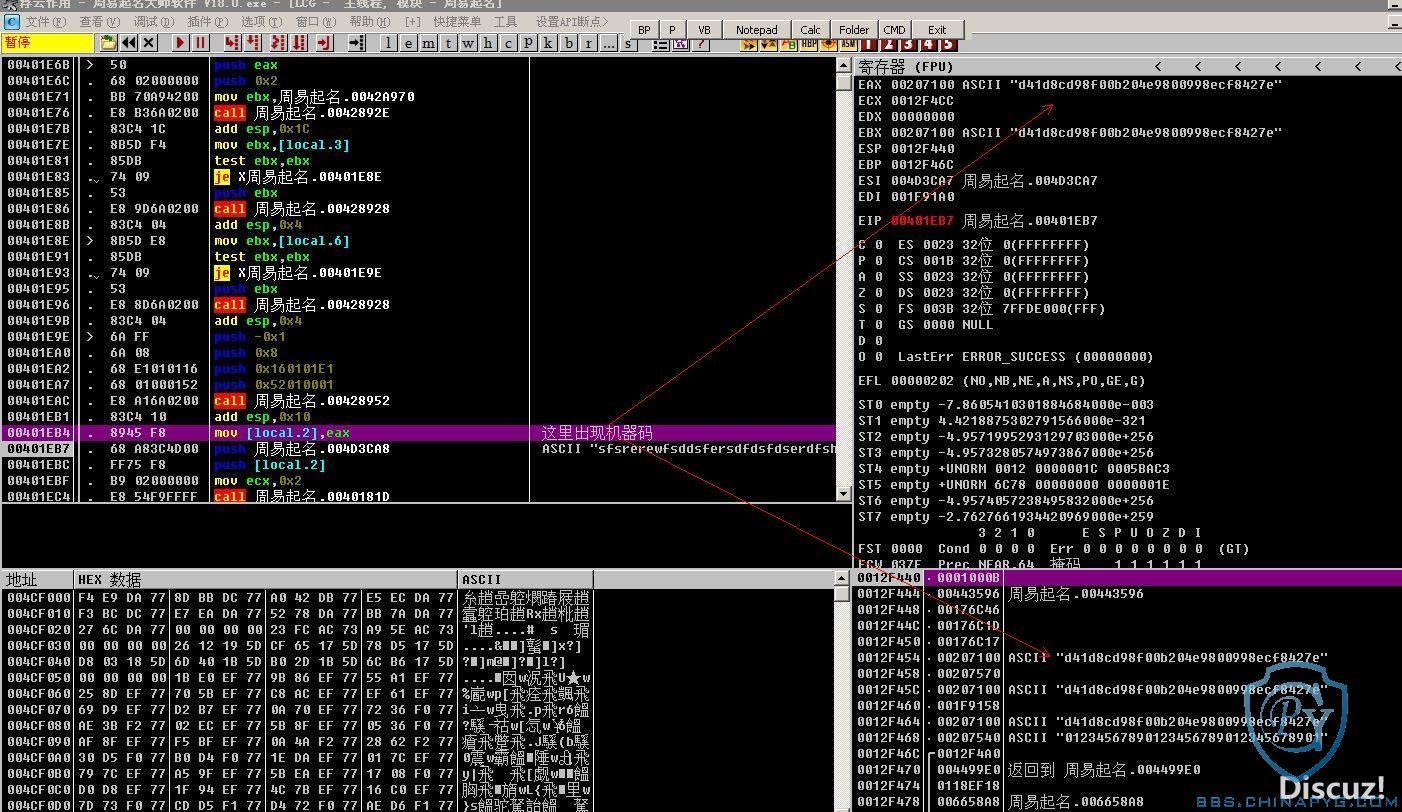Open the Log window with 'l' button
This screenshot has width=1402, height=812.
(389, 43)
